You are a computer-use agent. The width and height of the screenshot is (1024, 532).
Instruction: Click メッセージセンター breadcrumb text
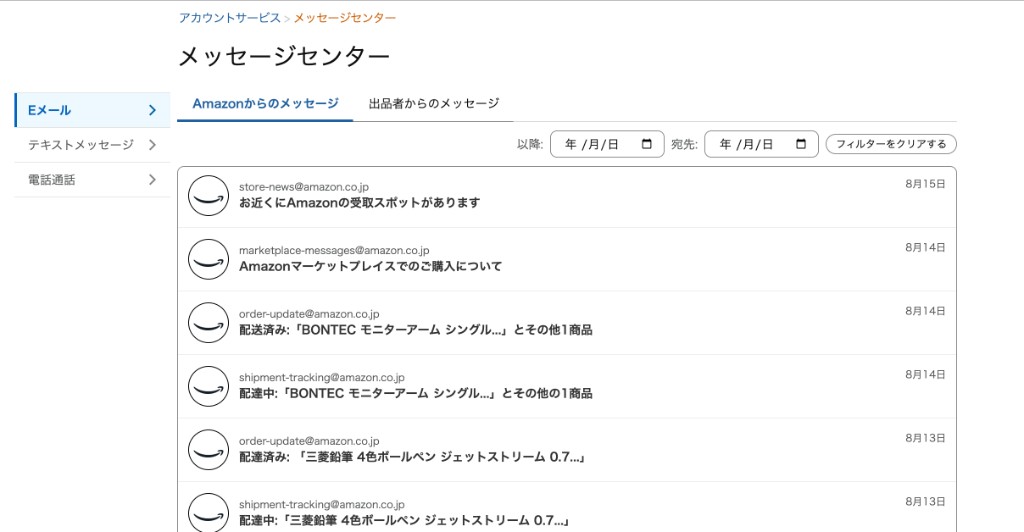click(344, 18)
